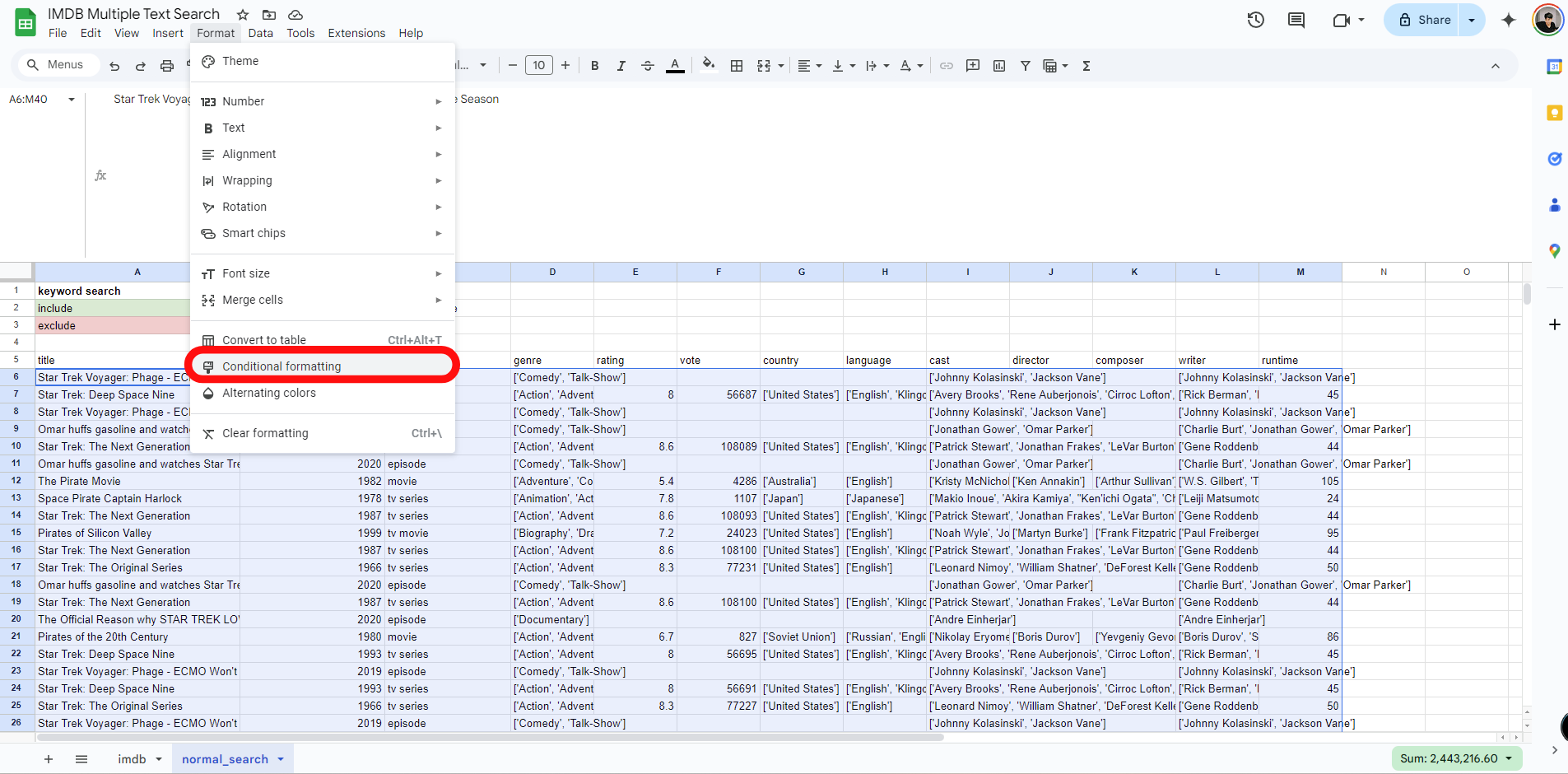Image resolution: width=1568 pixels, height=774 pixels.
Task: Redo the last action
Action: (x=141, y=66)
